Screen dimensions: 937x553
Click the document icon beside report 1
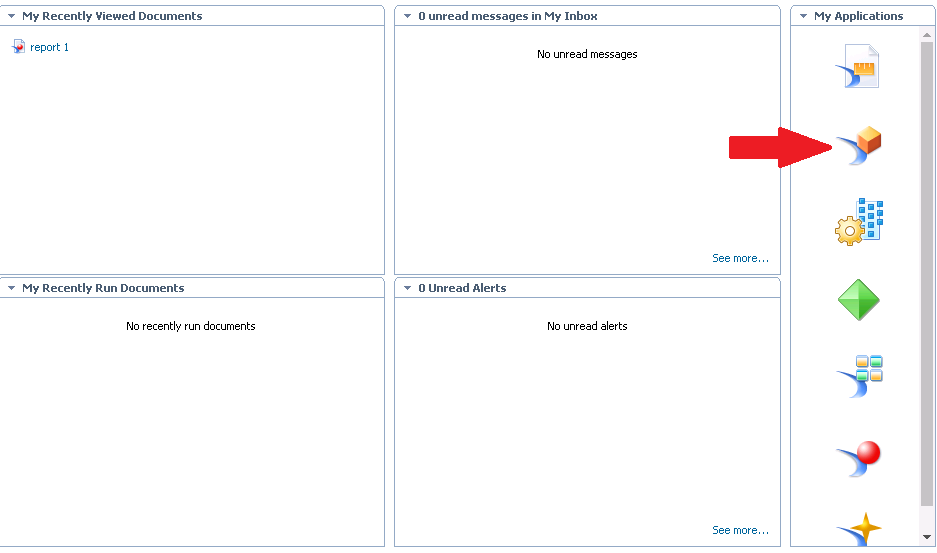18,47
